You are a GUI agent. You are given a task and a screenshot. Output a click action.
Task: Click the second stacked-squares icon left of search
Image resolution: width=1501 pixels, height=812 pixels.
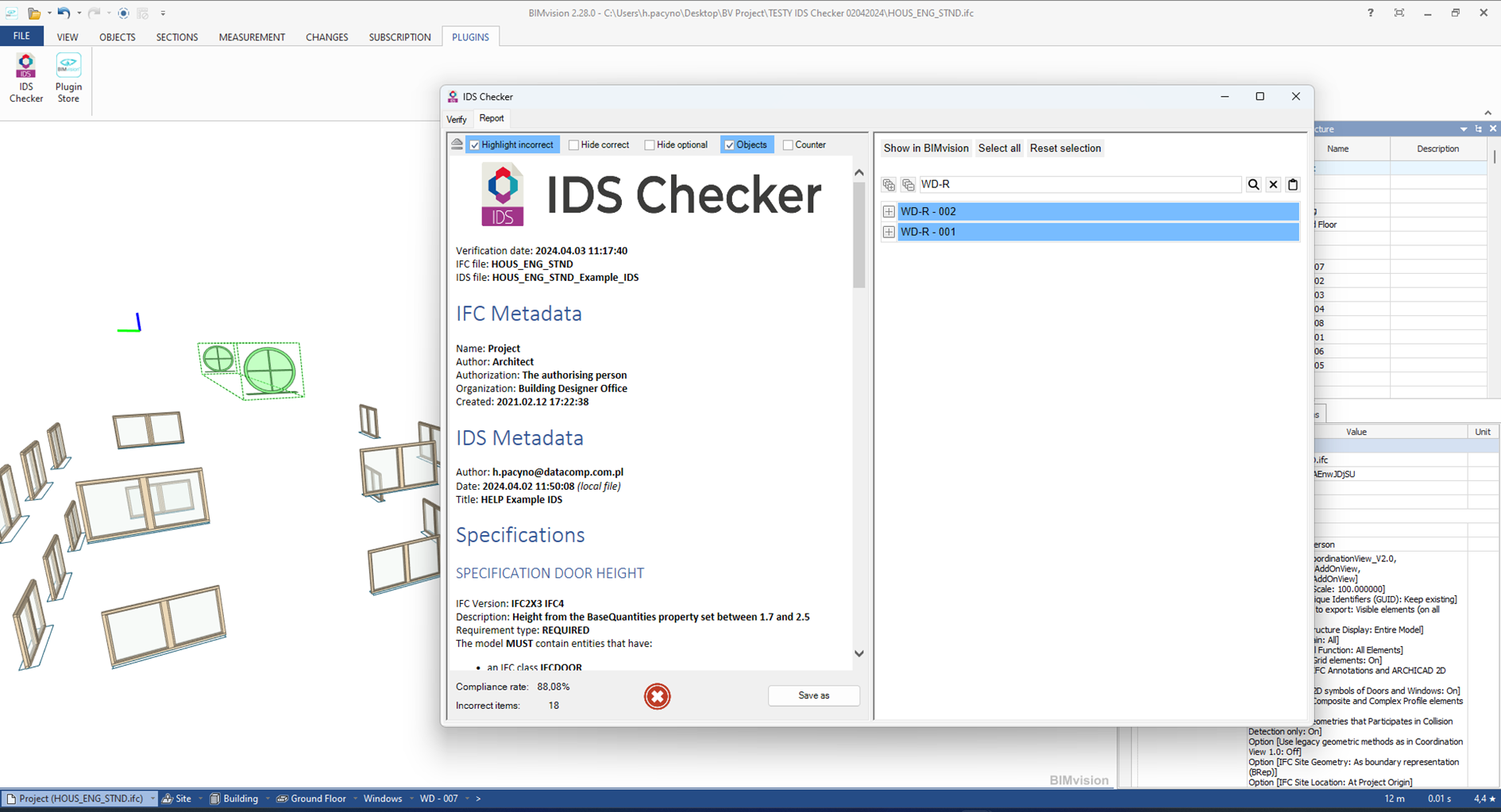tap(908, 185)
